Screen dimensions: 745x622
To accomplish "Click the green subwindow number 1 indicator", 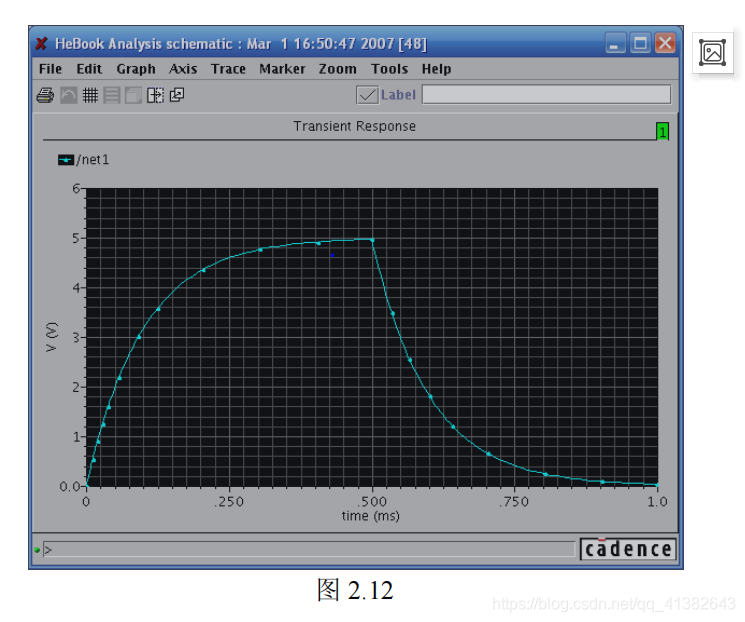I will pos(662,132).
